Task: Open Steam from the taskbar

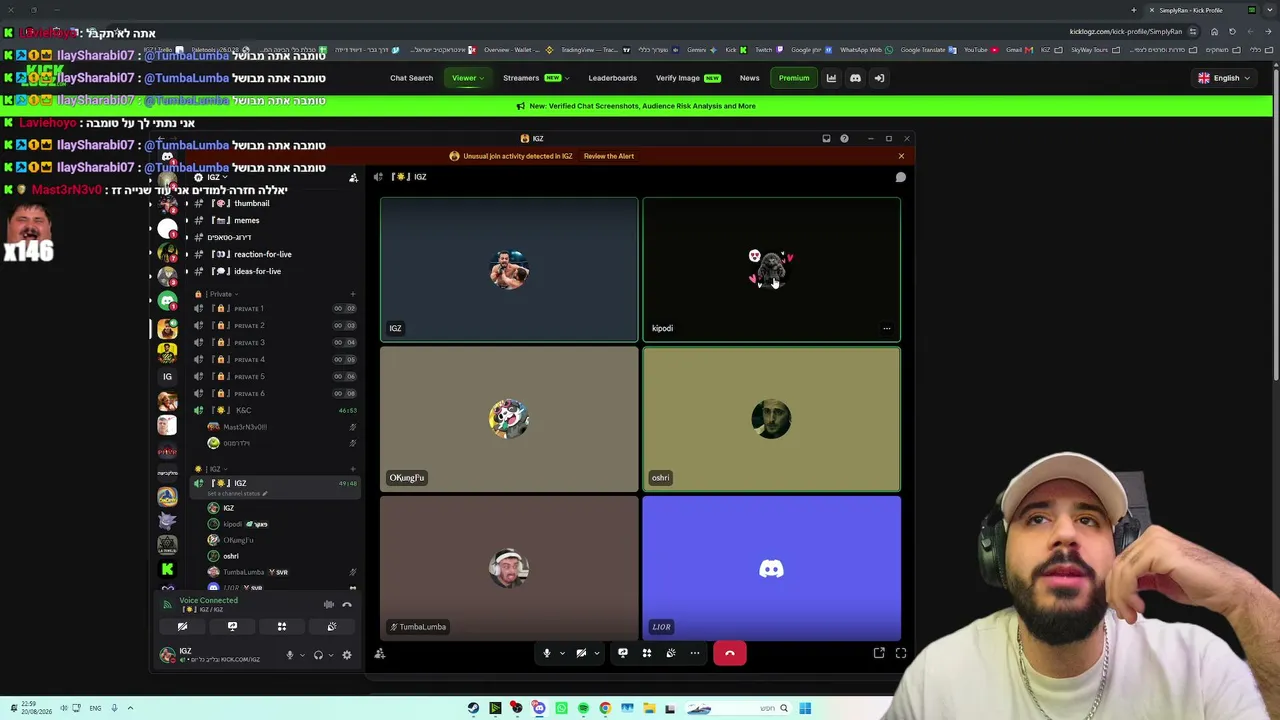Action: click(x=473, y=708)
